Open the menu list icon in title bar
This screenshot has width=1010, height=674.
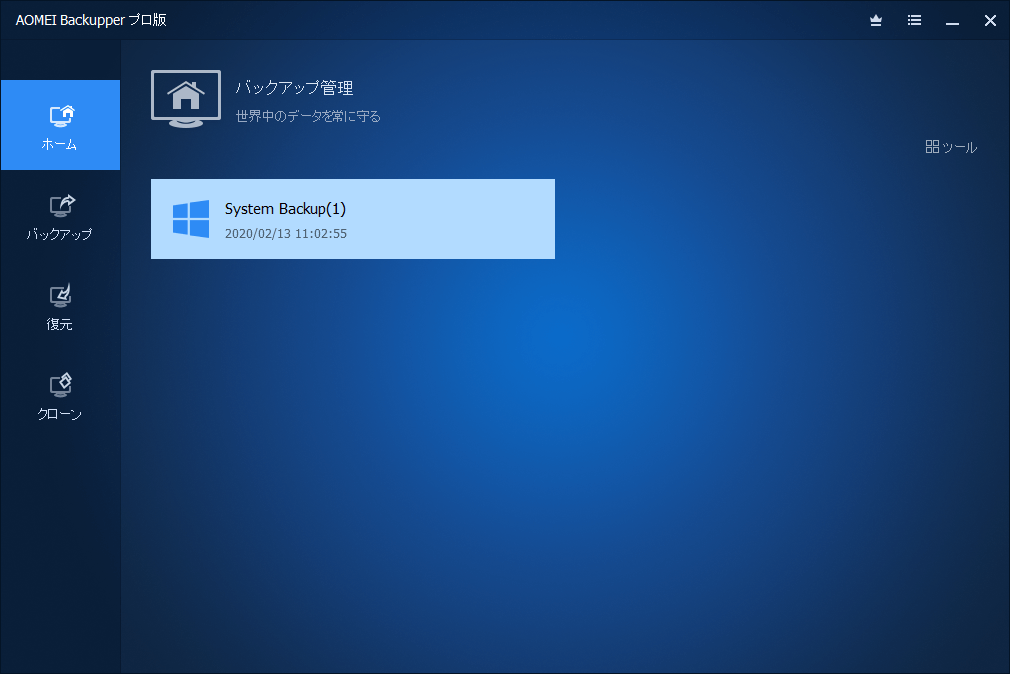click(x=913, y=20)
